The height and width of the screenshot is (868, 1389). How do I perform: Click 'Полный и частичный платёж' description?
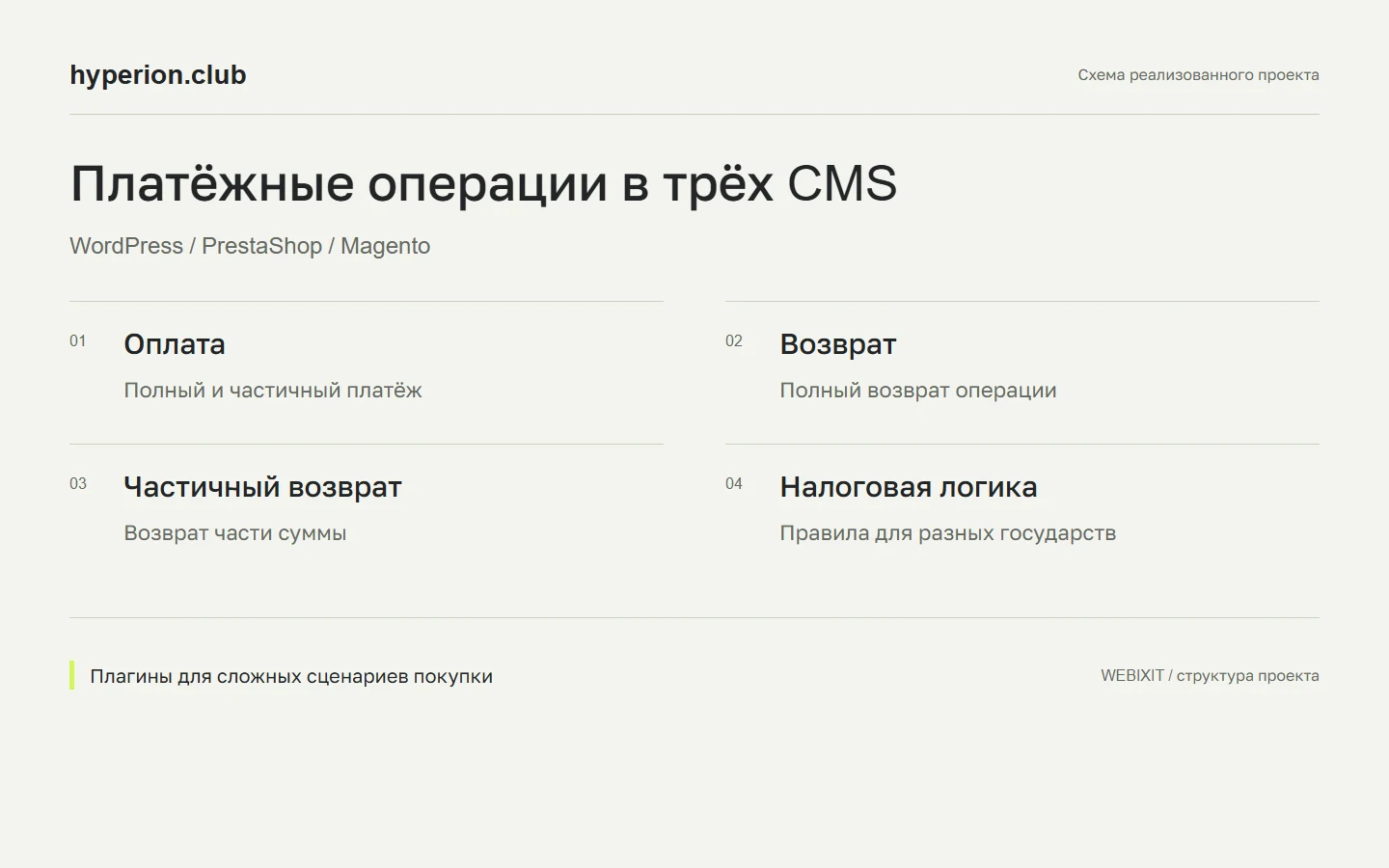point(273,391)
